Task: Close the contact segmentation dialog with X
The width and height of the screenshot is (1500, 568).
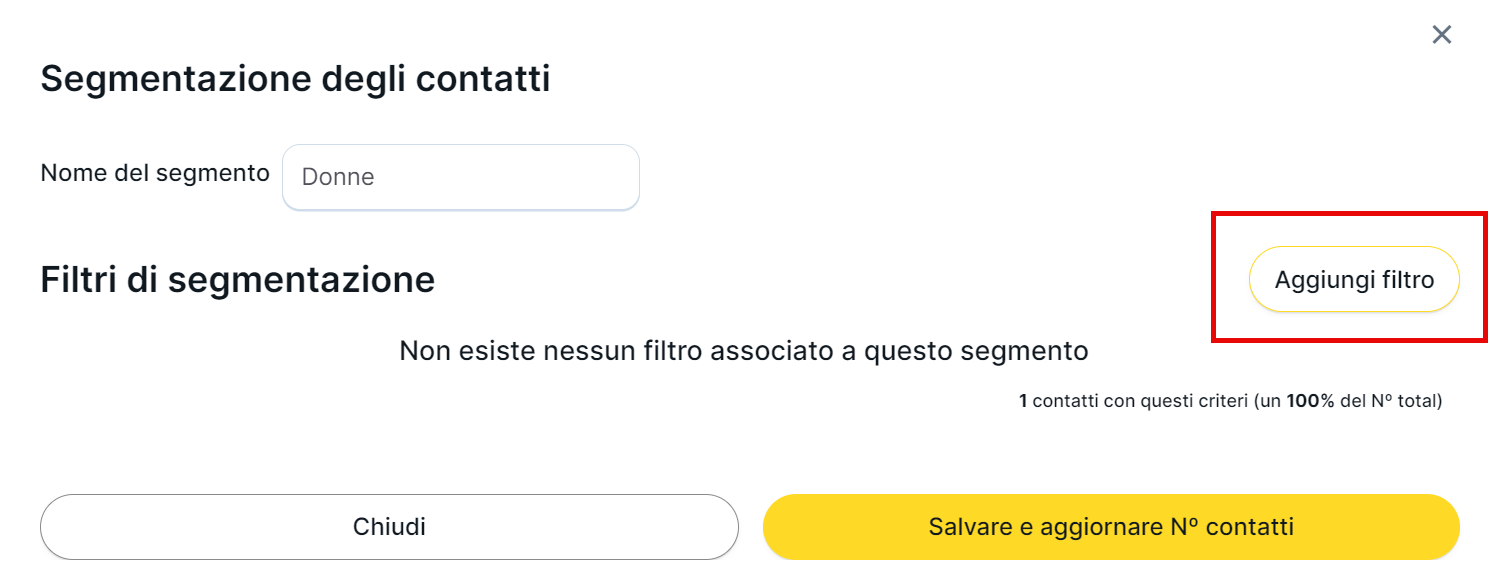Action: point(1441,35)
